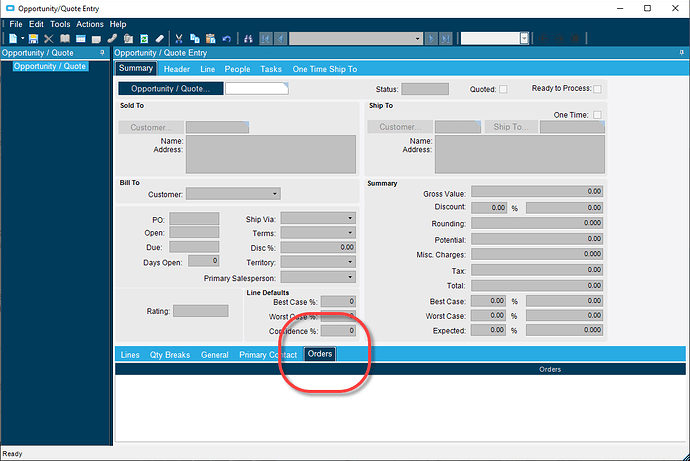Click the Opportunity / Quote number input field
Screen dimensions: 690x461
tap(257, 88)
